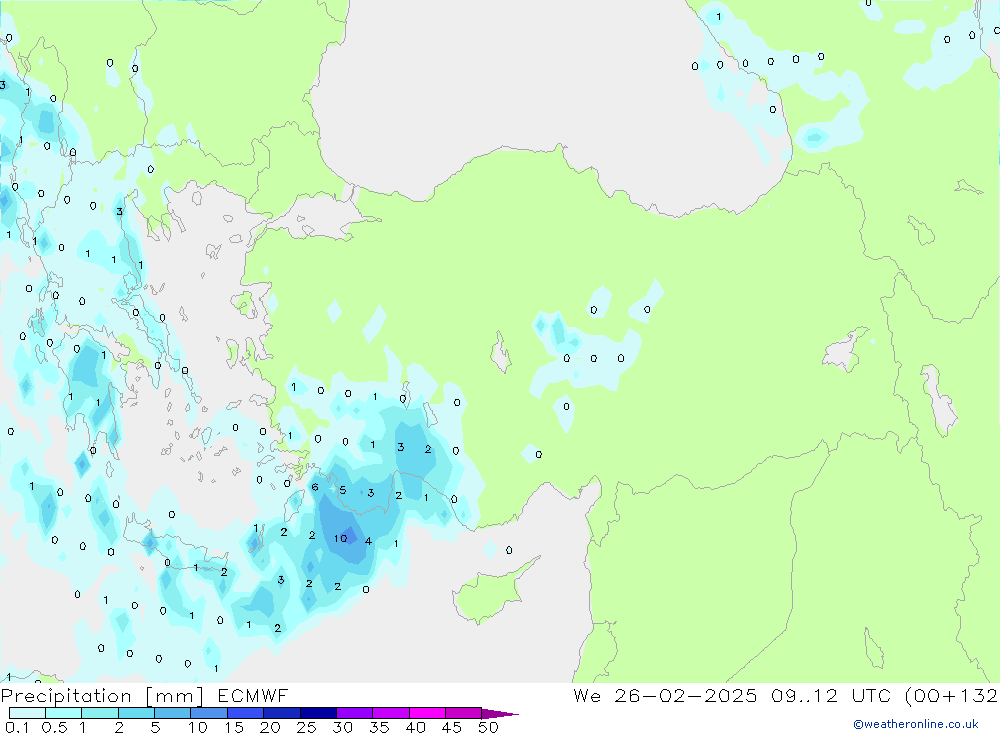The height and width of the screenshot is (733, 1000).
Task: Click the 30–35 mm legend color swatch
Action: coord(355,713)
